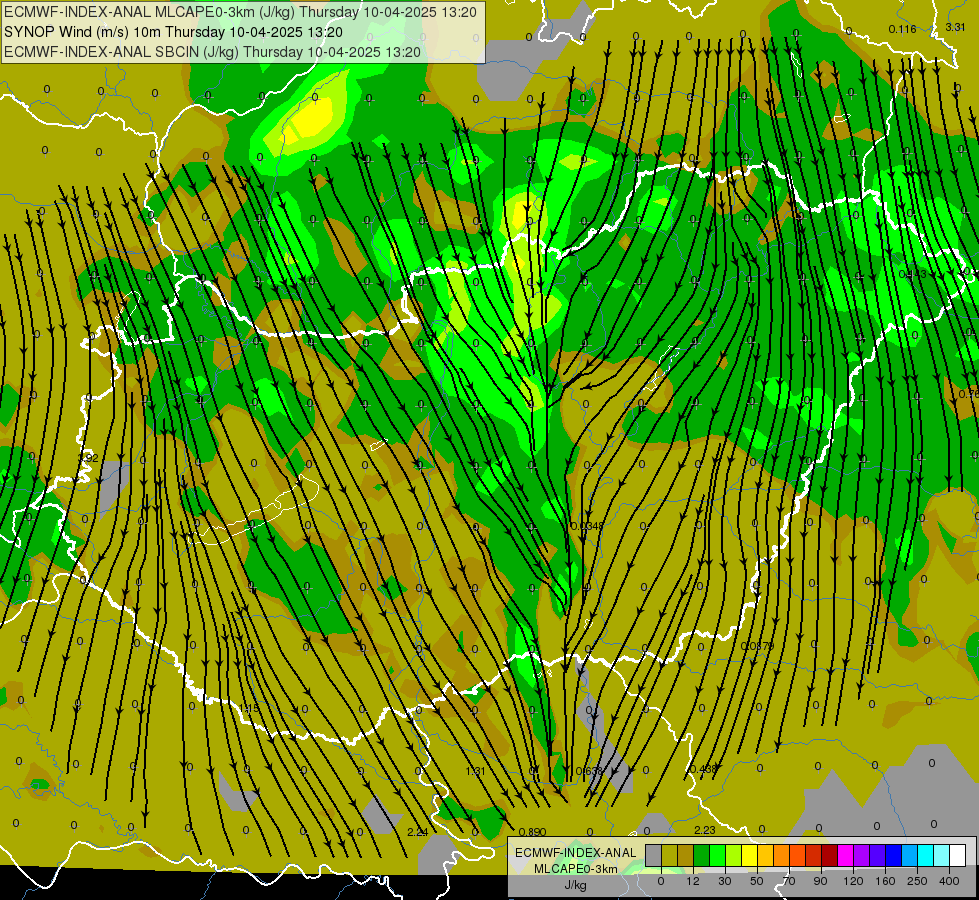Click station value 0.438 on map
The height and width of the screenshot is (900, 979).
[x=703, y=769]
